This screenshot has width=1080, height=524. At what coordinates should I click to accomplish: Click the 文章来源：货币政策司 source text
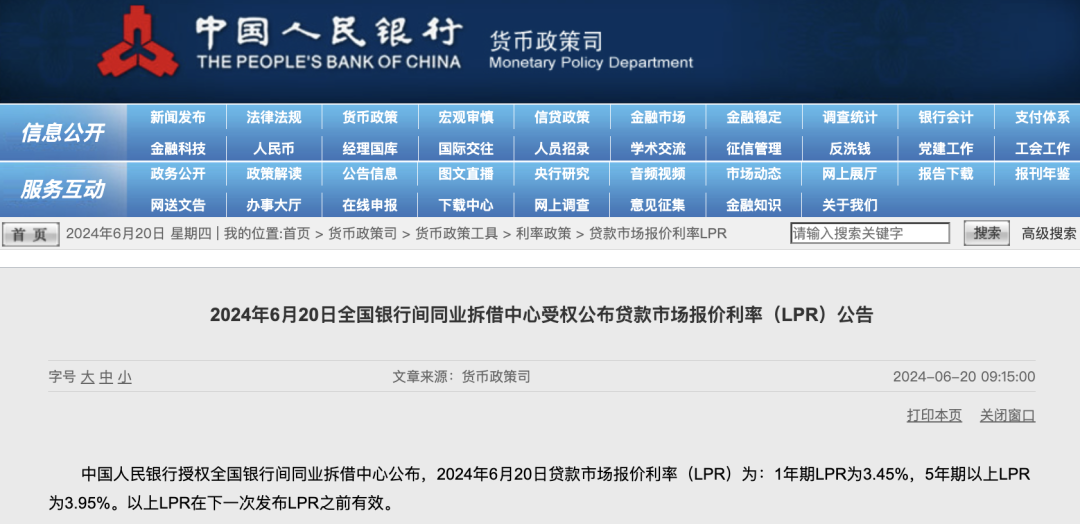[x=461, y=377]
